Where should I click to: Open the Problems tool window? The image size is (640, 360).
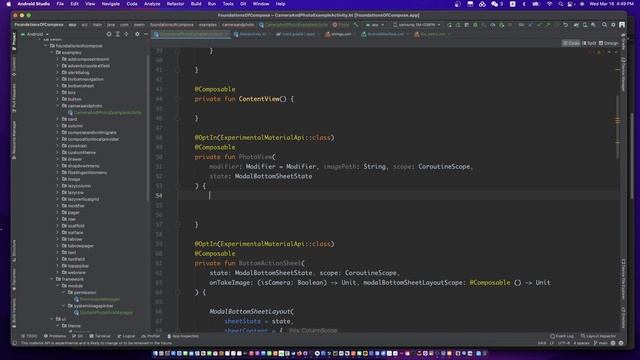pyautogui.click(x=55, y=336)
